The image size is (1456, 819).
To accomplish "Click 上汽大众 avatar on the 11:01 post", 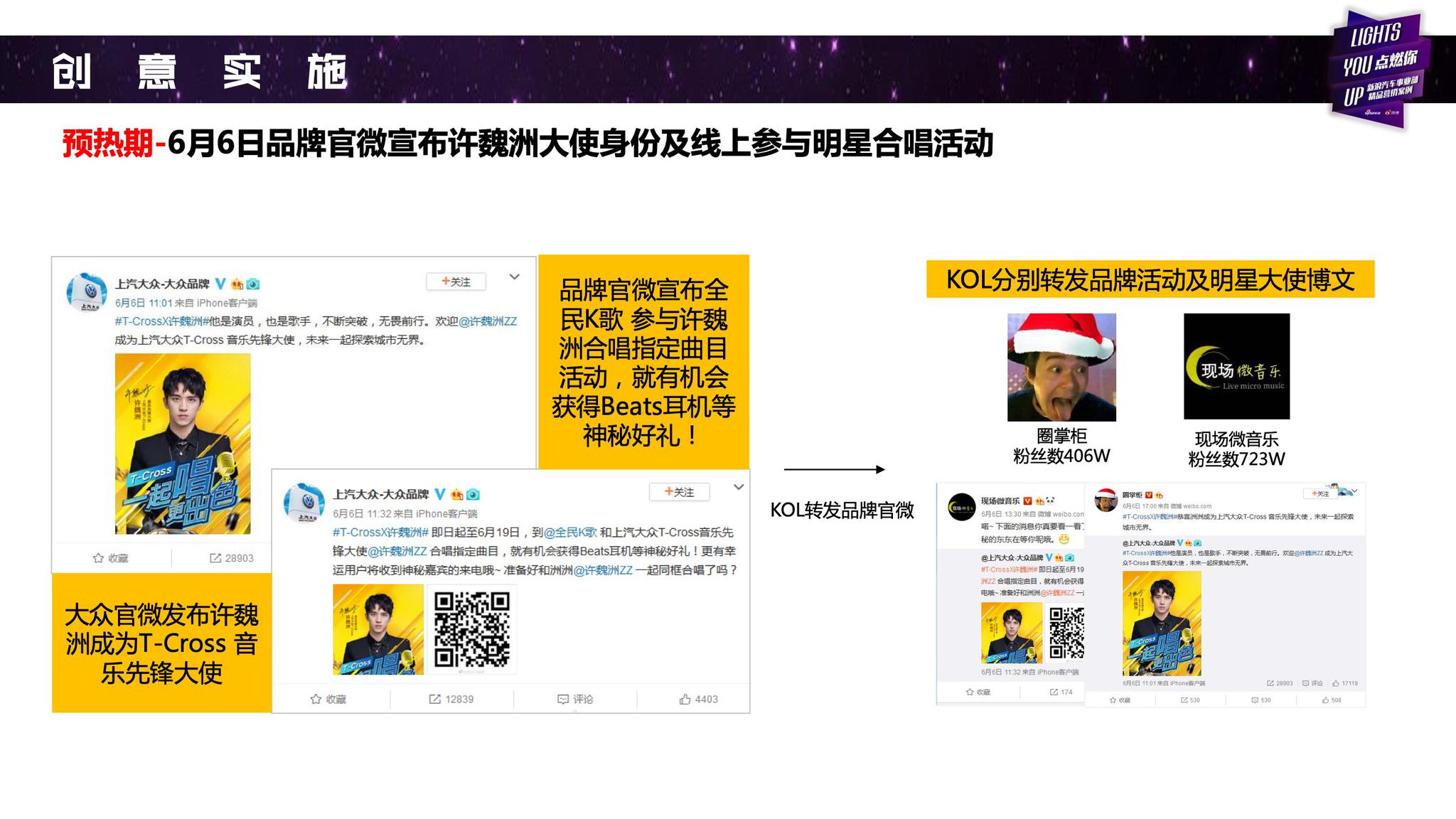I will 87,292.
